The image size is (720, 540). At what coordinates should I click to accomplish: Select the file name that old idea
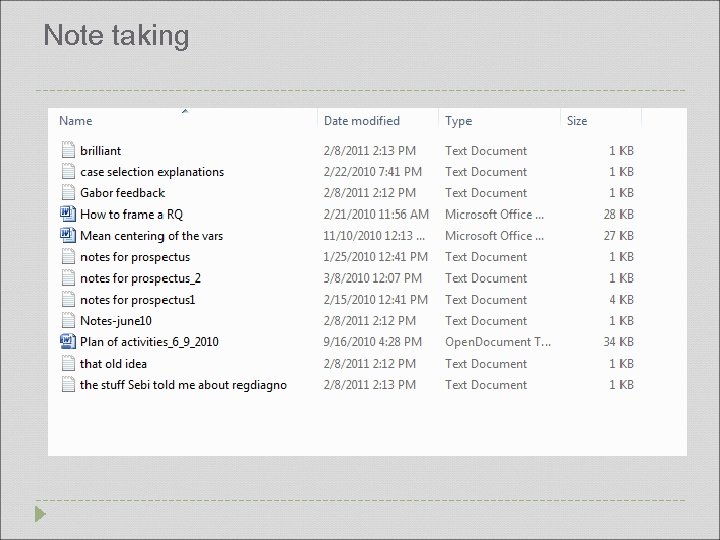[x=113, y=364]
